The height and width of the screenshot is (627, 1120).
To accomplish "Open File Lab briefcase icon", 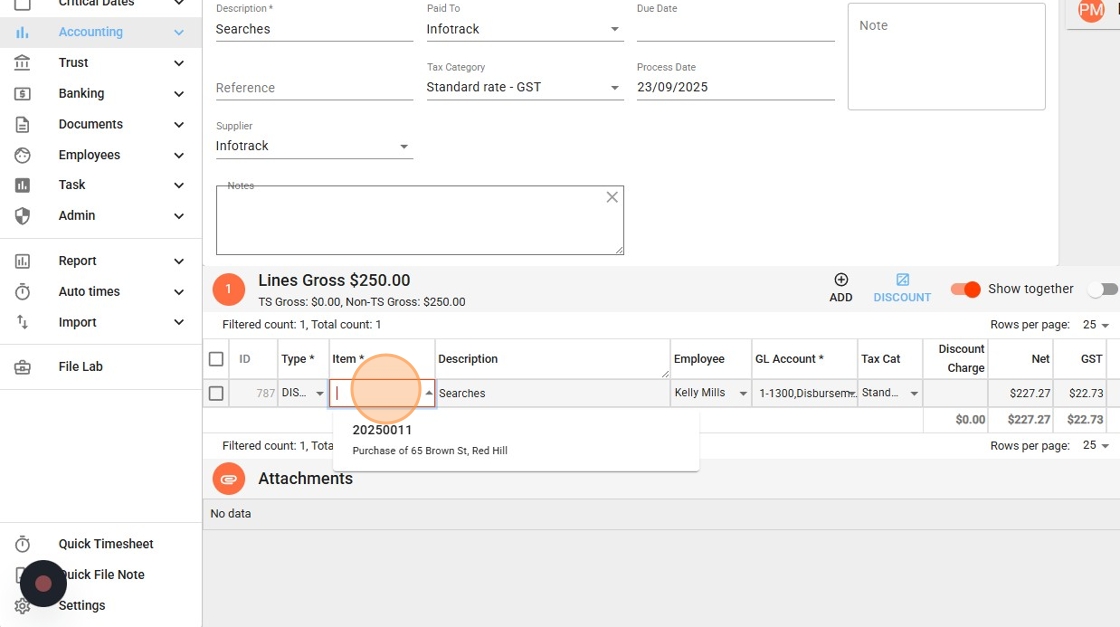I will point(22,367).
